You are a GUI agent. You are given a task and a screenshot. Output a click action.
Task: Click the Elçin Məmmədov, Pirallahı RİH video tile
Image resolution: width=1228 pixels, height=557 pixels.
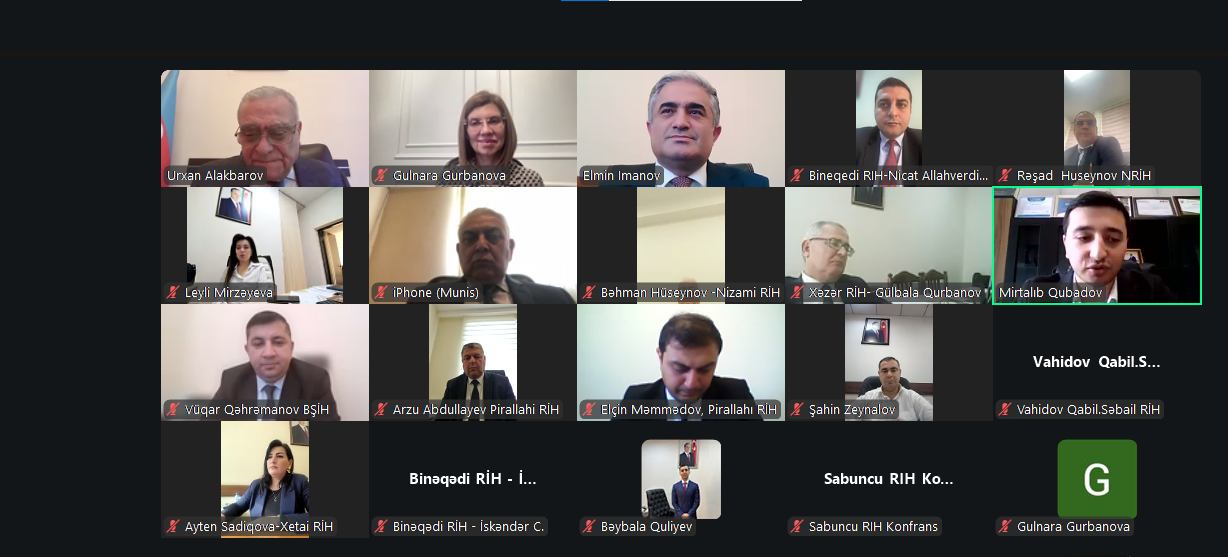click(x=681, y=362)
